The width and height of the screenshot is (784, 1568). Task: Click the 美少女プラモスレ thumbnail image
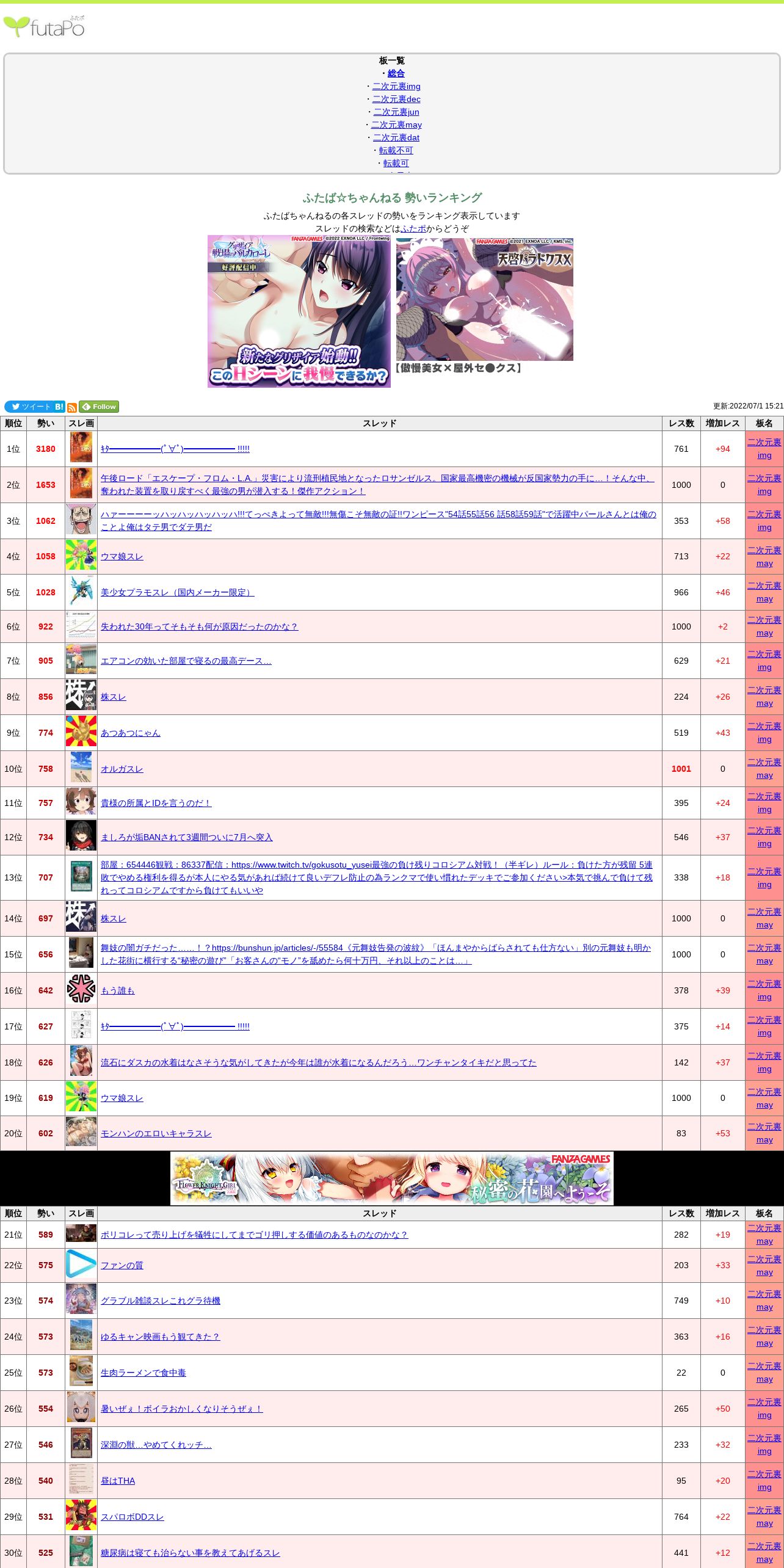pos(81,590)
